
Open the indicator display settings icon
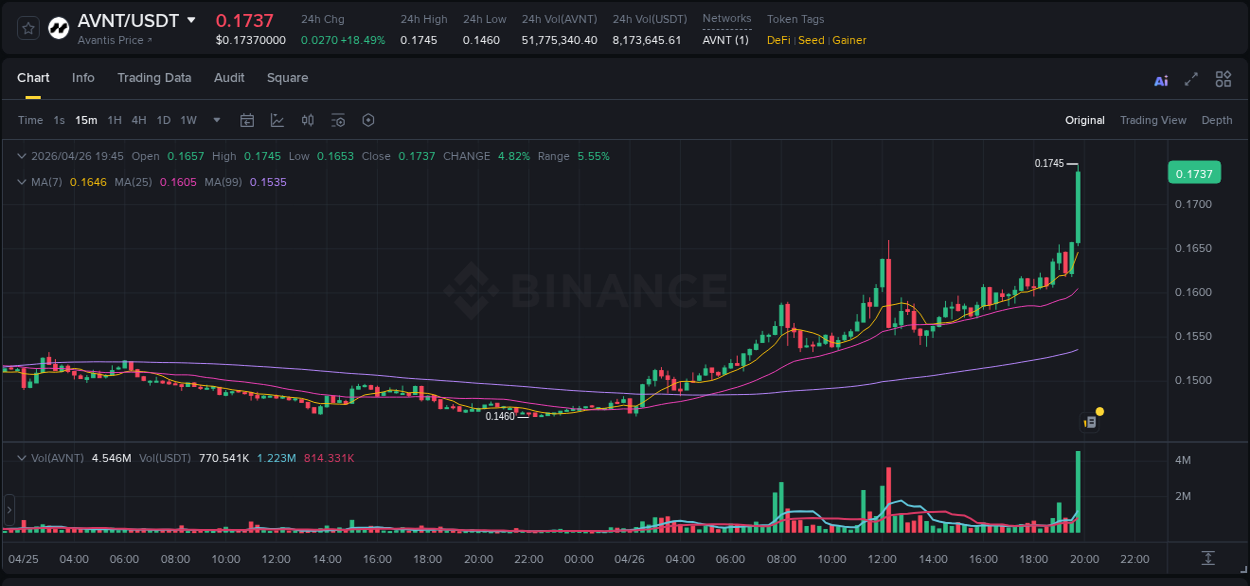pyautogui.click(x=338, y=120)
